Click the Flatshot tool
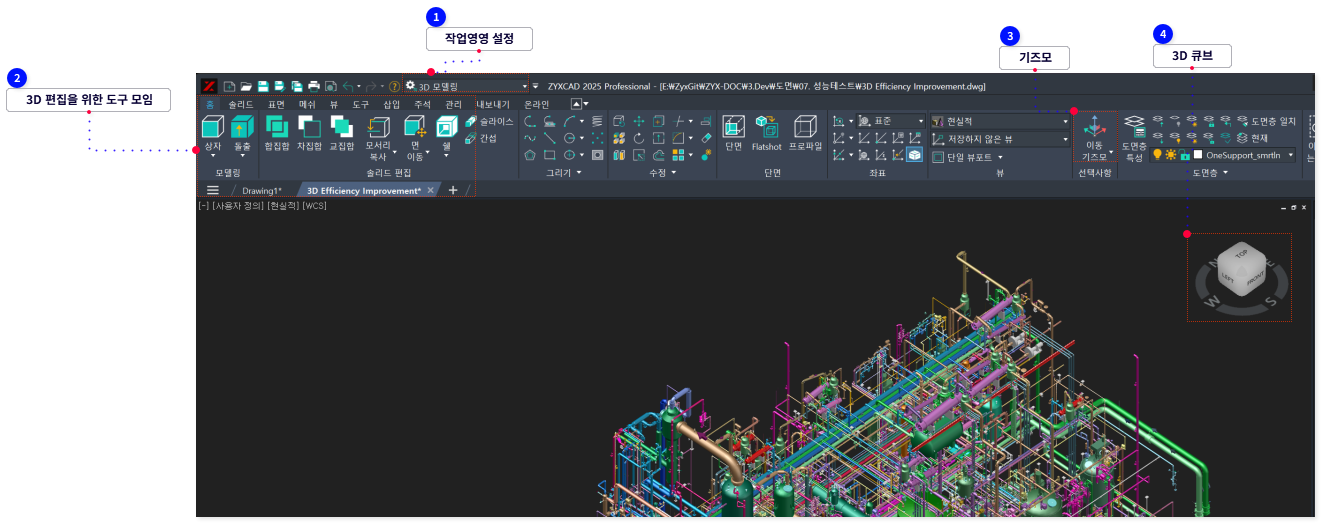The image size is (1324, 526). pos(767,133)
